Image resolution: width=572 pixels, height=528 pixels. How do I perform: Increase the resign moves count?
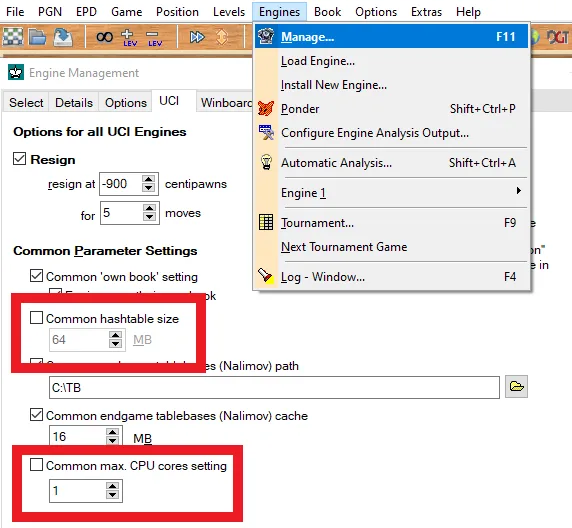point(149,208)
